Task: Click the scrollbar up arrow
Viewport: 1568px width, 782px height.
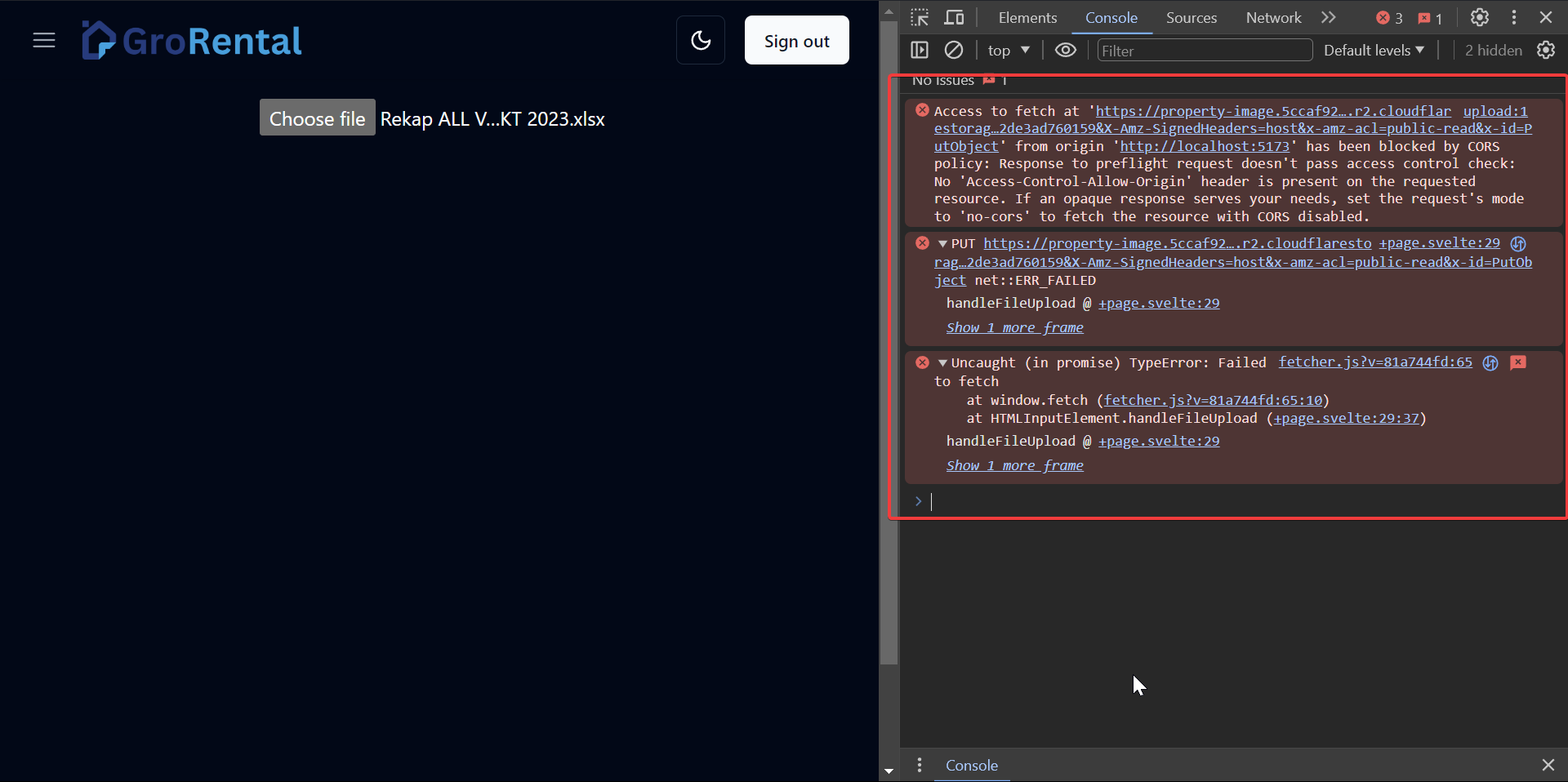Action: click(889, 11)
